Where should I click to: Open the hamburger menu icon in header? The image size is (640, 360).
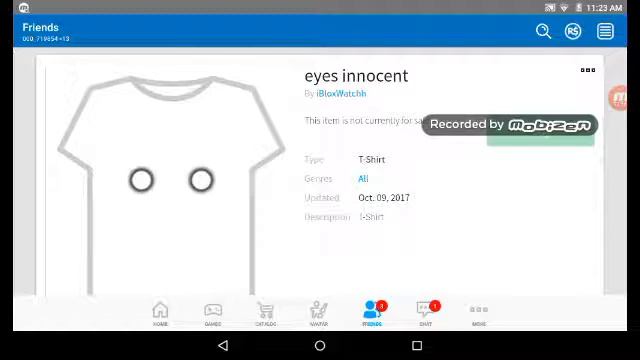pos(605,31)
